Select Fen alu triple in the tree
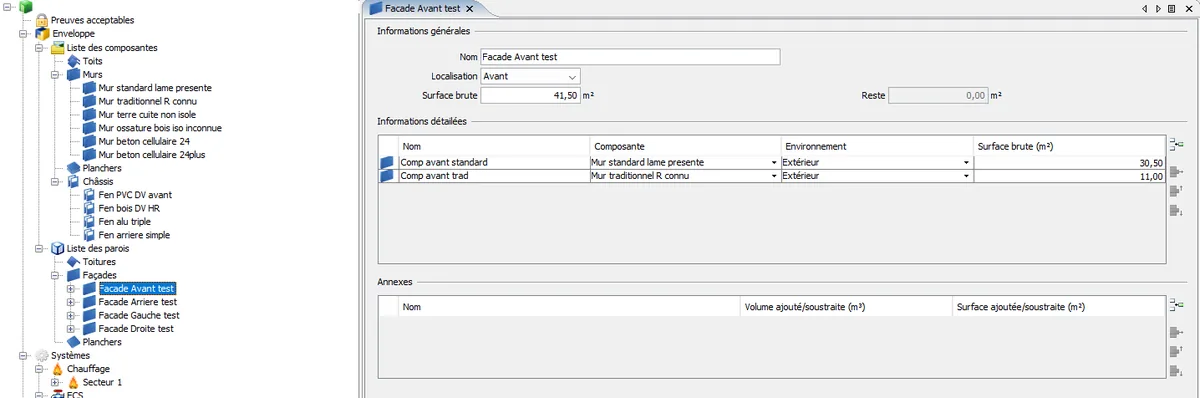Viewport: 1200px width, 398px height. coord(124,221)
